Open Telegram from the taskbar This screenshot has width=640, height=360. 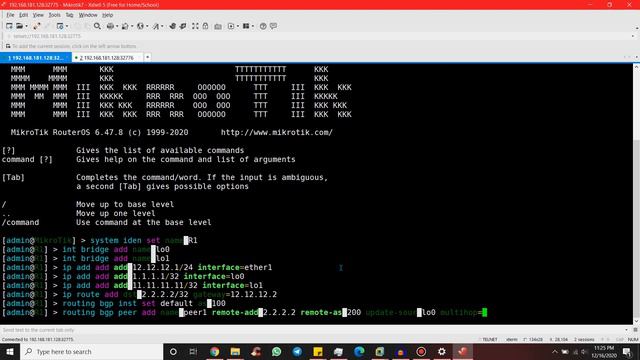pos(297,351)
